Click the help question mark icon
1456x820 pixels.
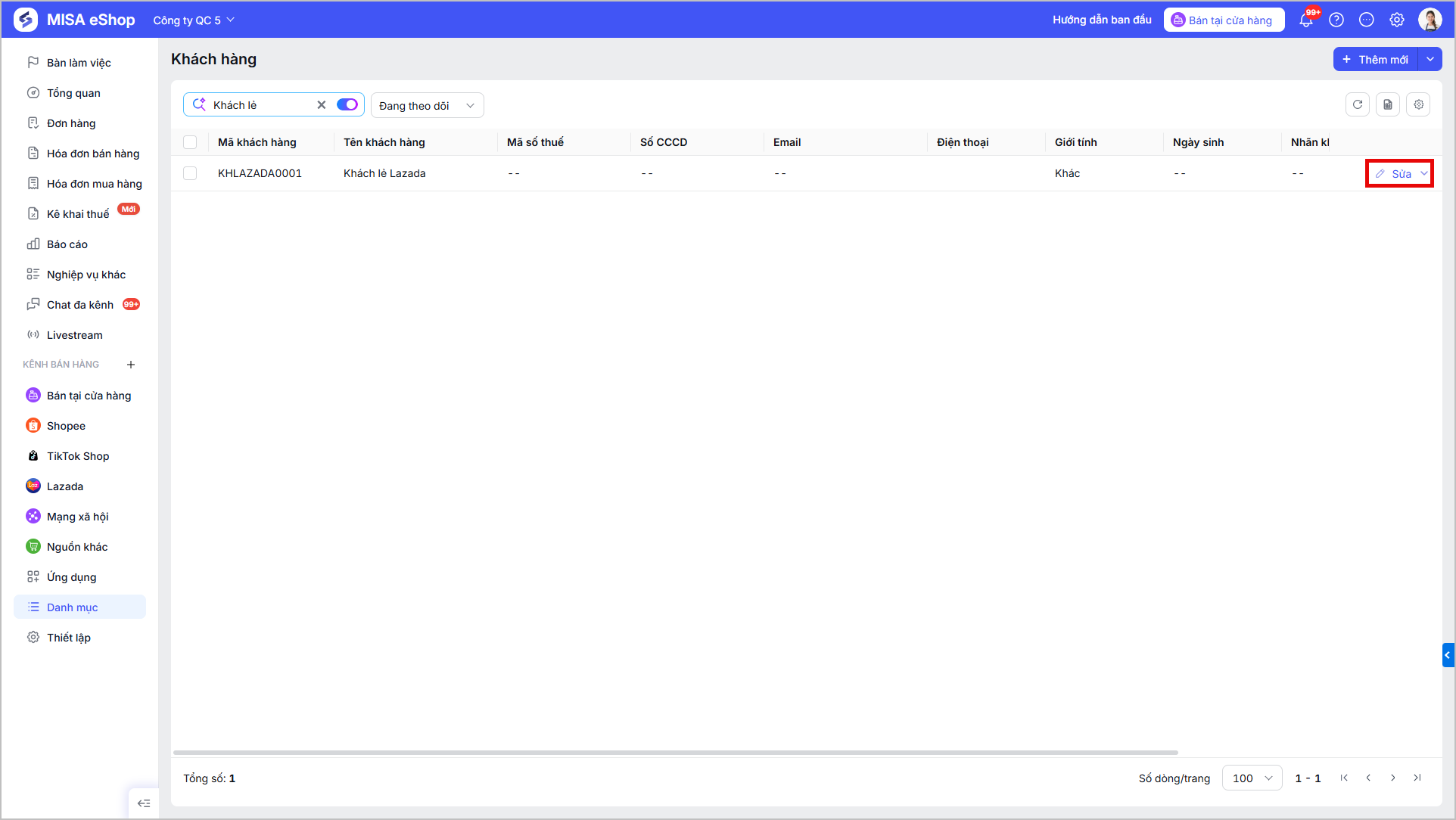click(1336, 20)
